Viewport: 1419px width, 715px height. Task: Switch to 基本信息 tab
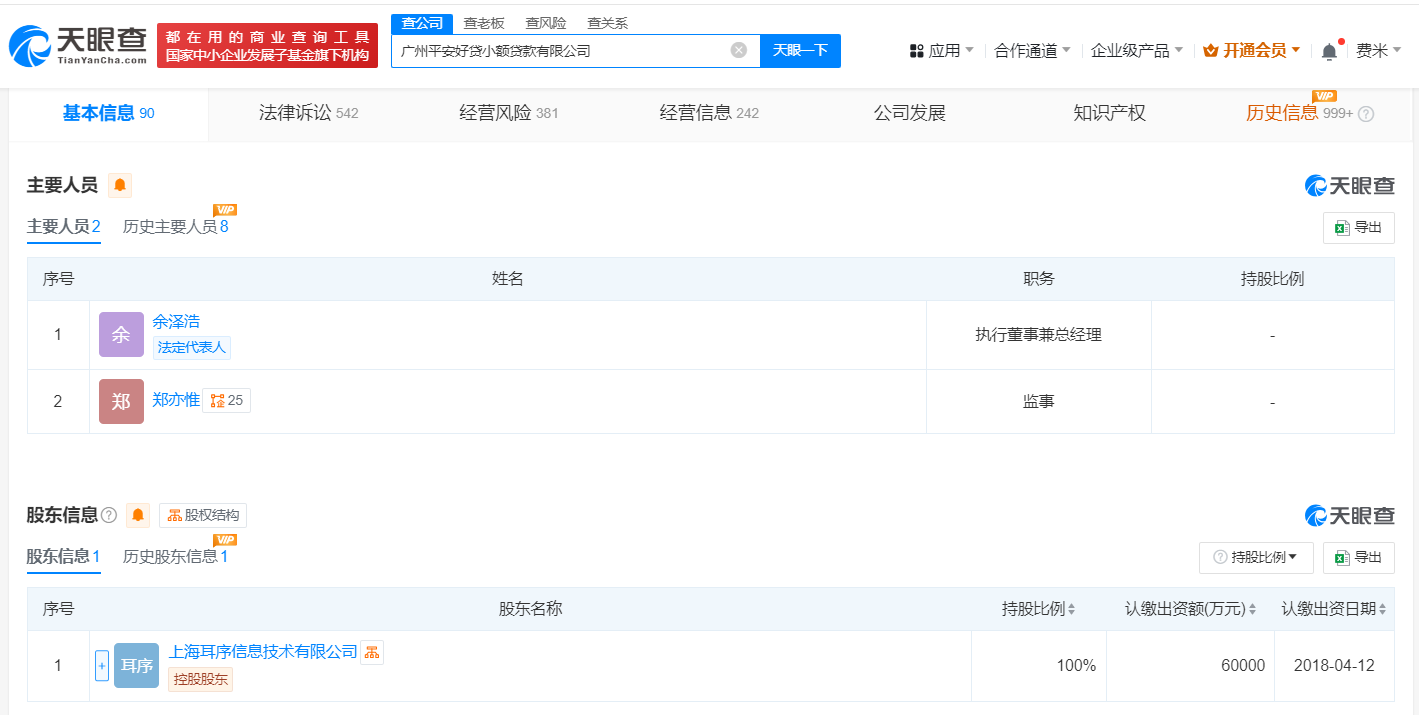click(x=108, y=114)
